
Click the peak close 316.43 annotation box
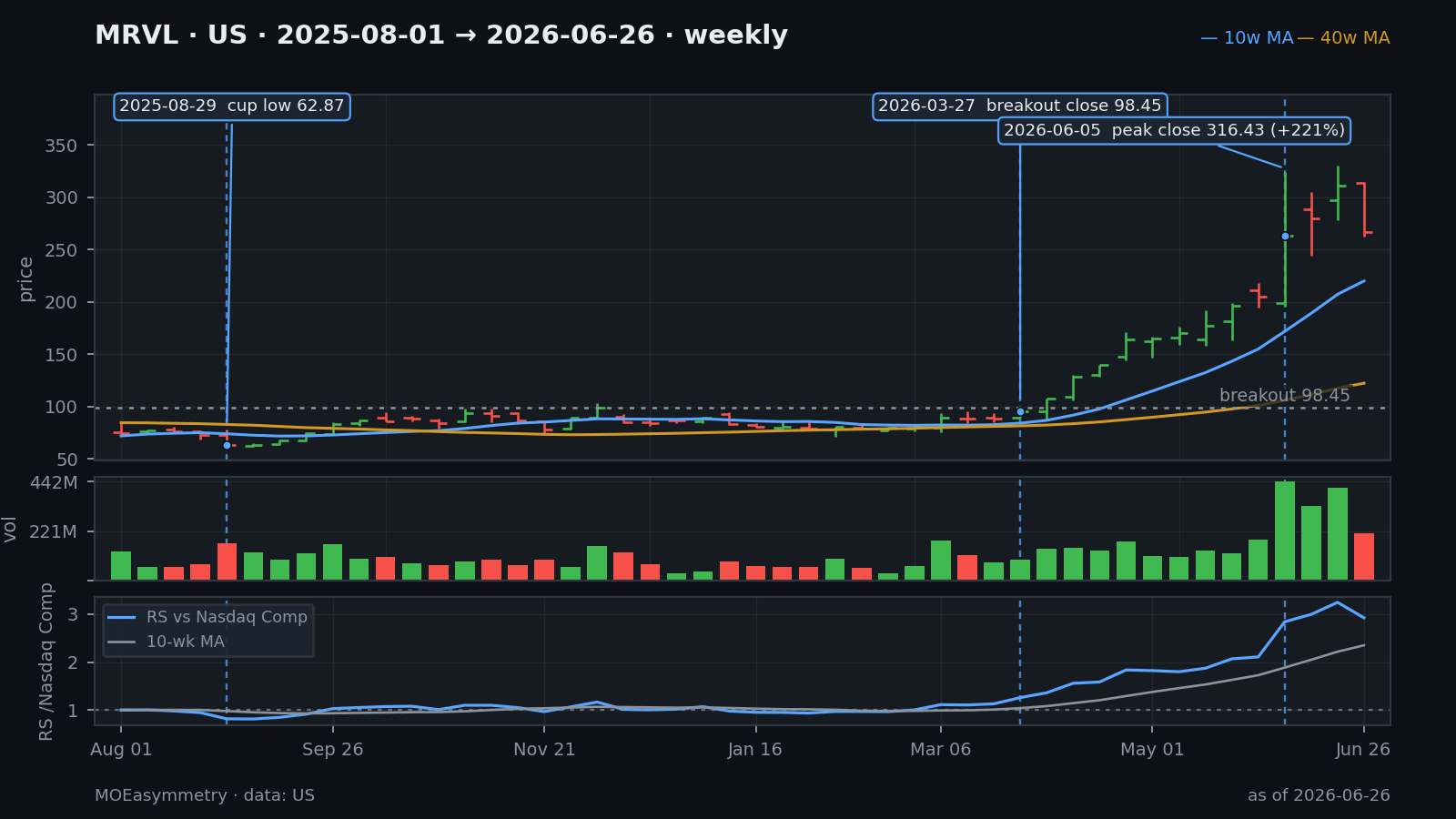coord(1174,130)
